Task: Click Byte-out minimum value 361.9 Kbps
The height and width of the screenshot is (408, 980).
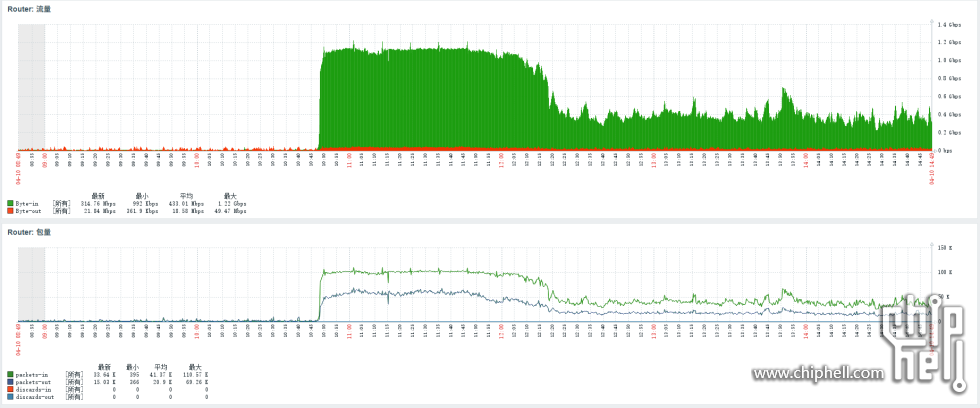Action: click(x=142, y=211)
